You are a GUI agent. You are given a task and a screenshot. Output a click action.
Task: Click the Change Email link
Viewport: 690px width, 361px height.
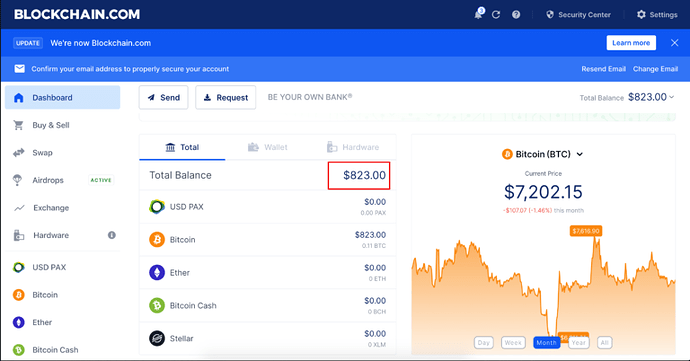click(x=655, y=69)
